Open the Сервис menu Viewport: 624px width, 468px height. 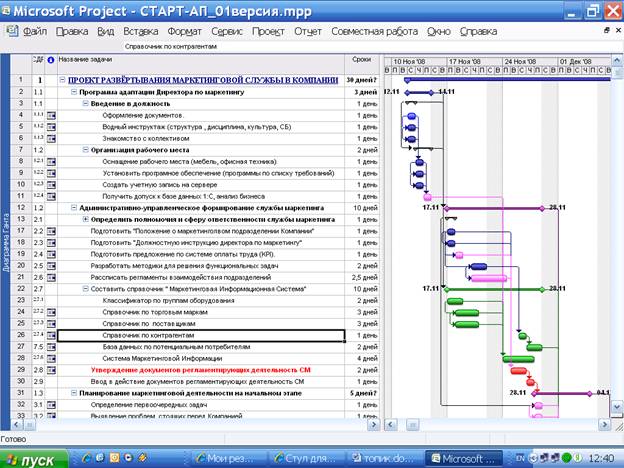coord(227,31)
